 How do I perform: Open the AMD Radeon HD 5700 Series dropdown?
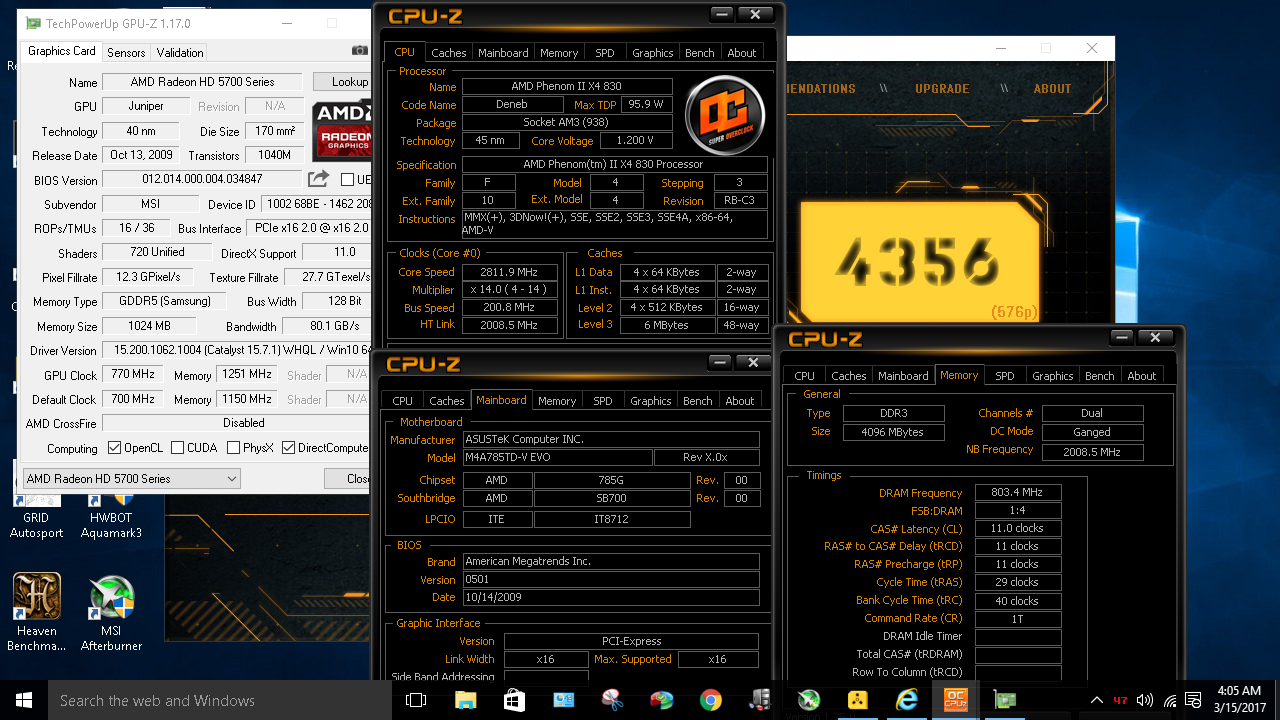(132, 479)
